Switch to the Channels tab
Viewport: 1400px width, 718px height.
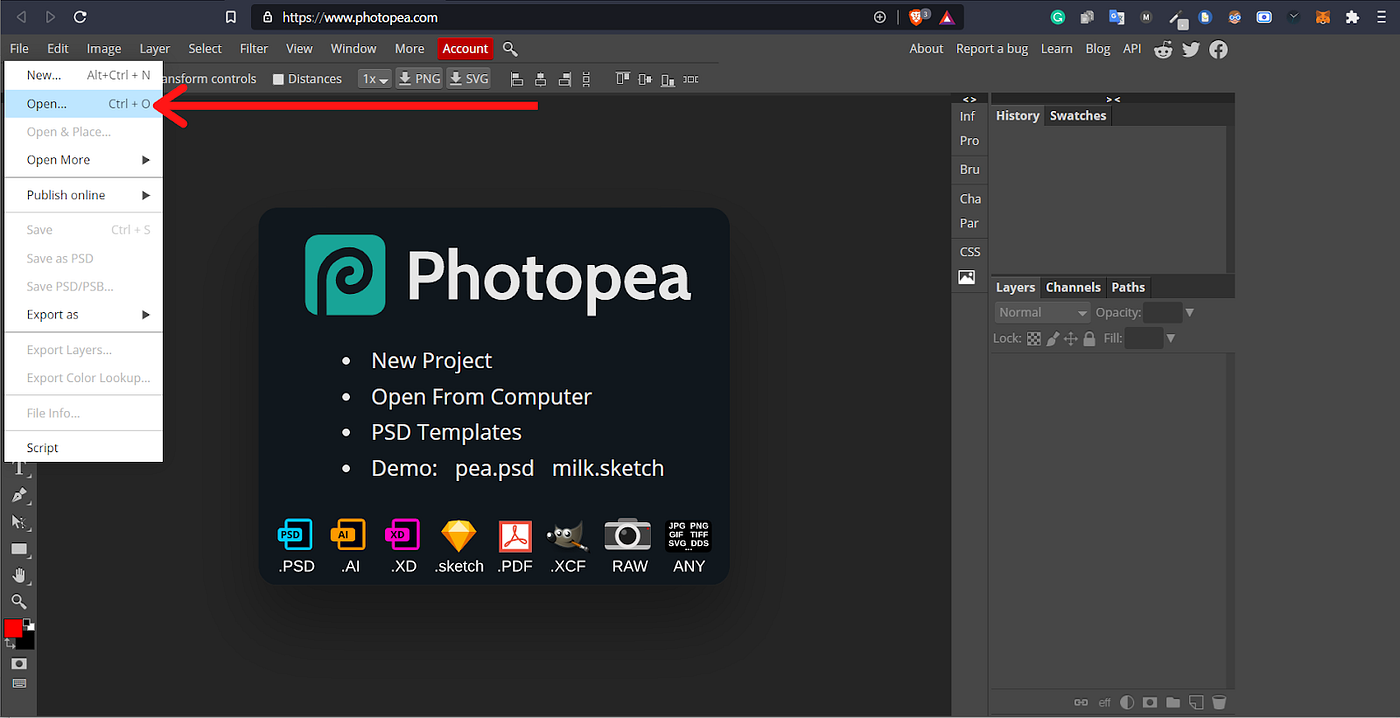[x=1073, y=287]
